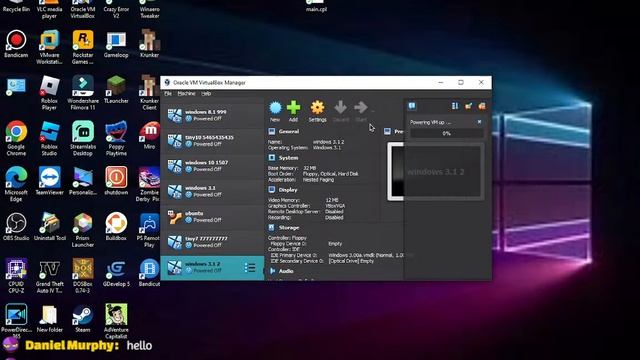The width and height of the screenshot is (640, 360).
Task: Click the VBoxVGA graphics controller value
Action: [x=335, y=206]
